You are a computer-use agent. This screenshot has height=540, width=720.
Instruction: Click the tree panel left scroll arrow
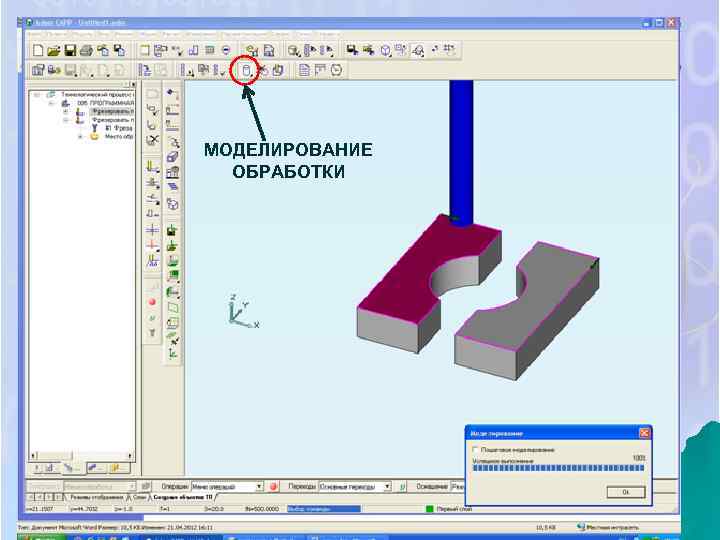(x=33, y=456)
